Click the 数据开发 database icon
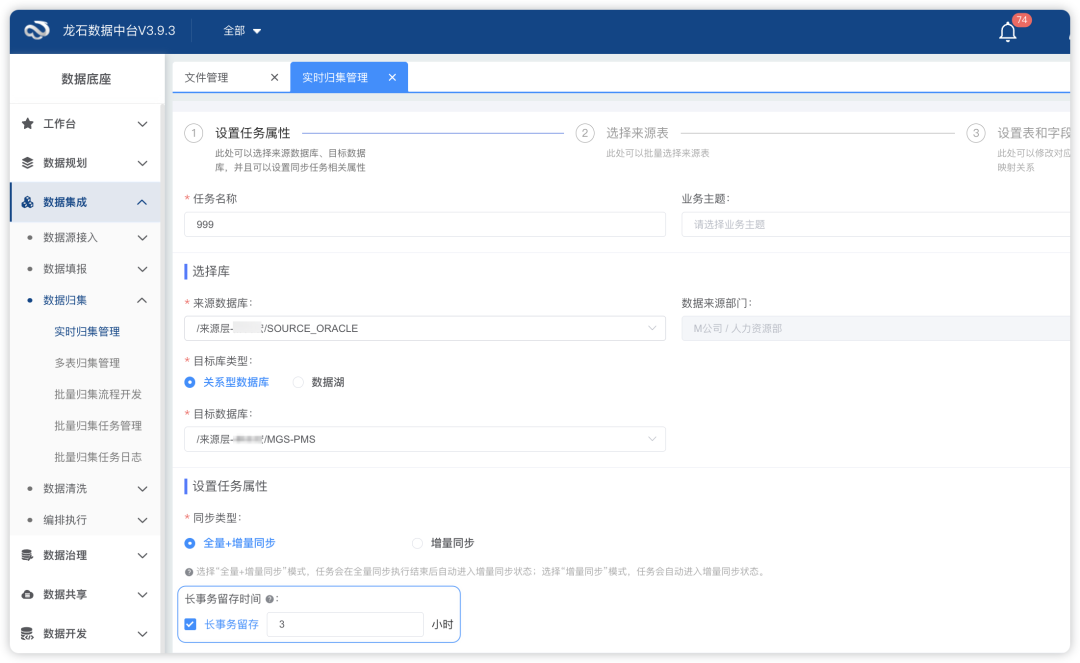This screenshot has height=663, width=1080. 28,634
